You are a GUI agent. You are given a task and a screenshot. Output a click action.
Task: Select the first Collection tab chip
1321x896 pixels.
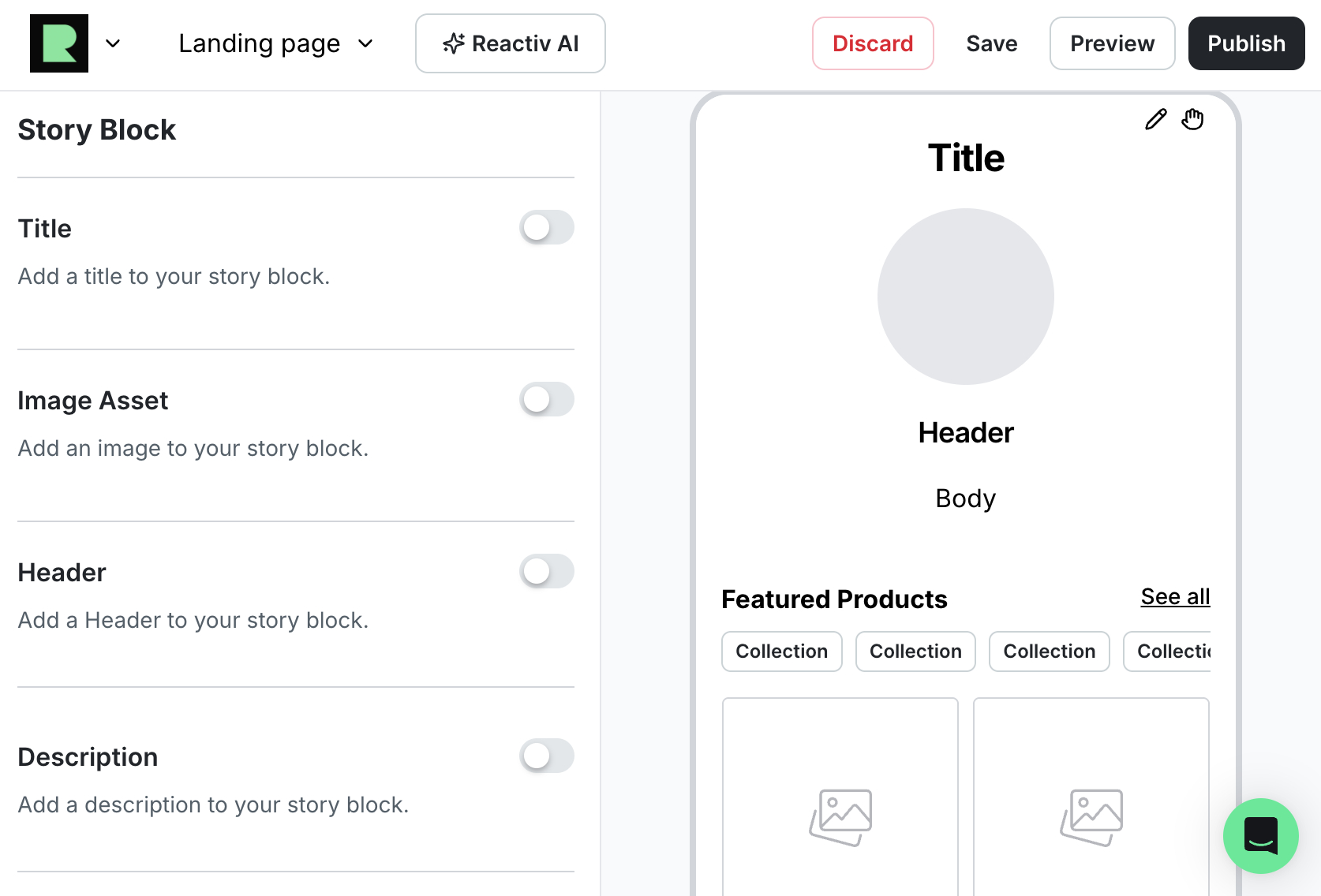[781, 651]
